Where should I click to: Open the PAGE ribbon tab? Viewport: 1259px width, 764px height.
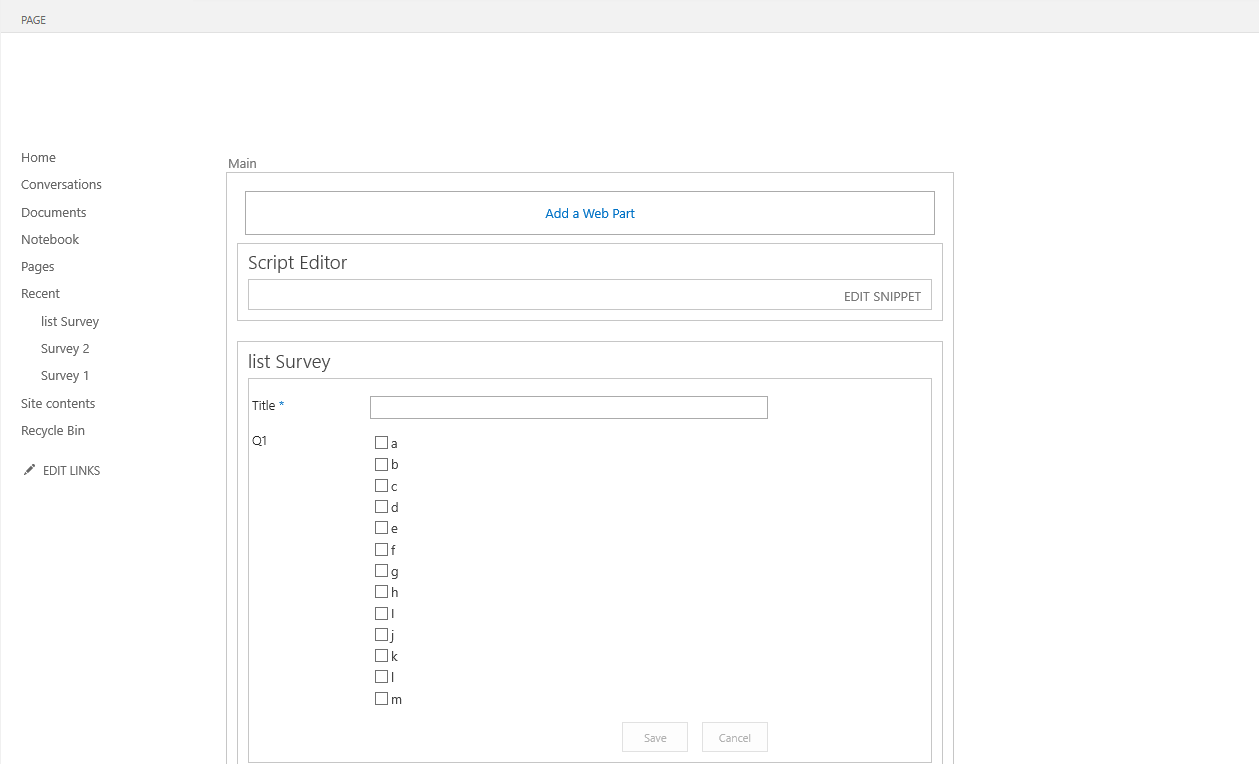(33, 20)
